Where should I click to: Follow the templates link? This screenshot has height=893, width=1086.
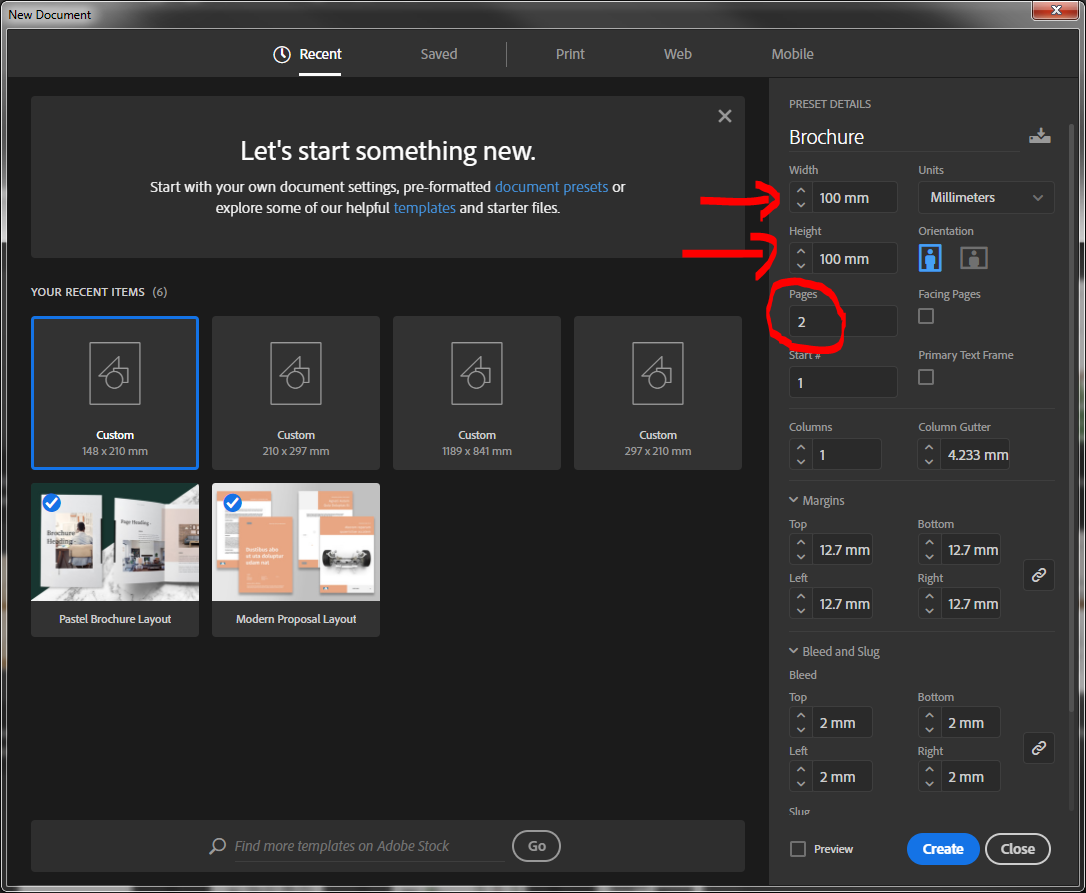point(425,208)
